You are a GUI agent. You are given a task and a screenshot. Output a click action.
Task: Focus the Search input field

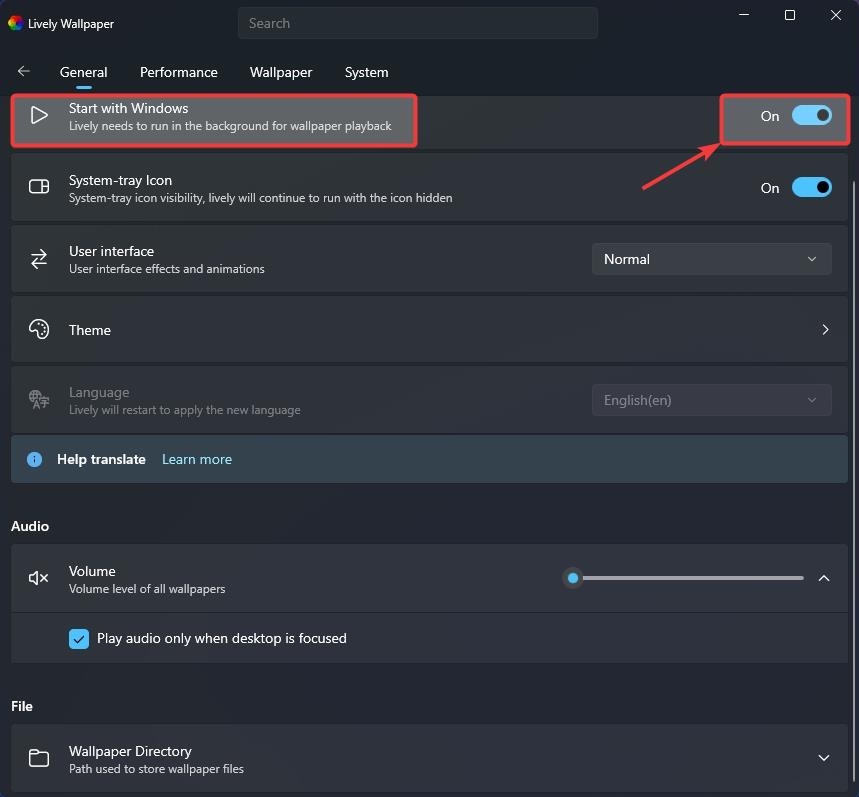(417, 23)
